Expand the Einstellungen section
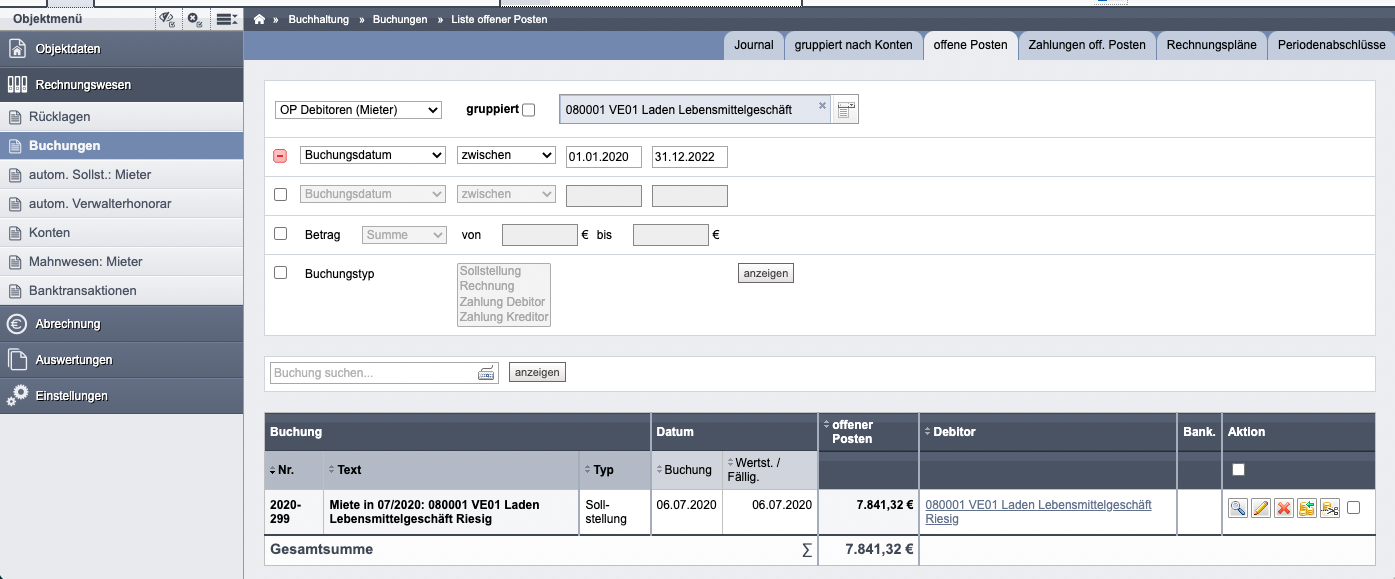The height and width of the screenshot is (579, 1395). 121,396
